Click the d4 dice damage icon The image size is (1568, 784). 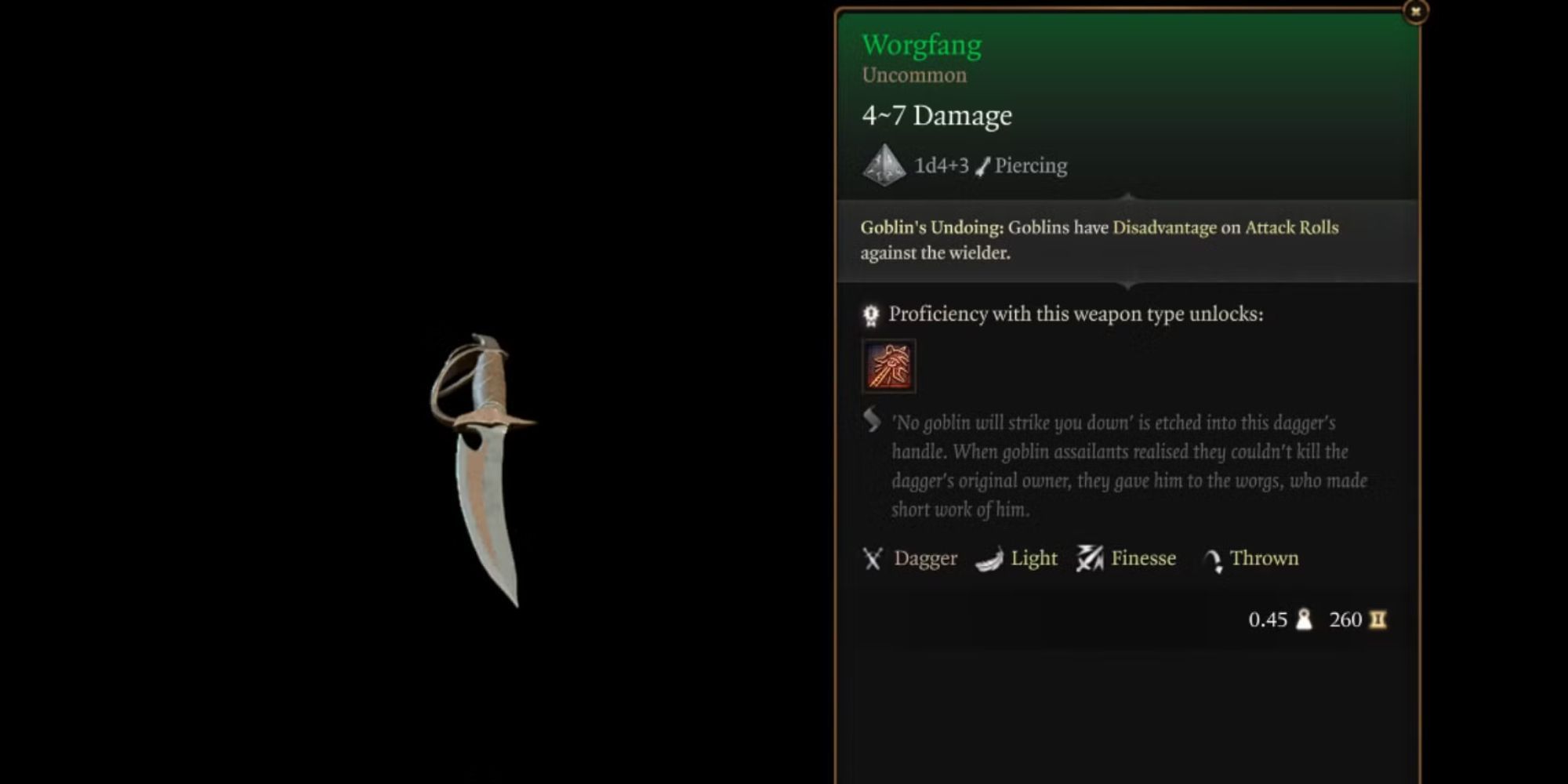point(884,165)
